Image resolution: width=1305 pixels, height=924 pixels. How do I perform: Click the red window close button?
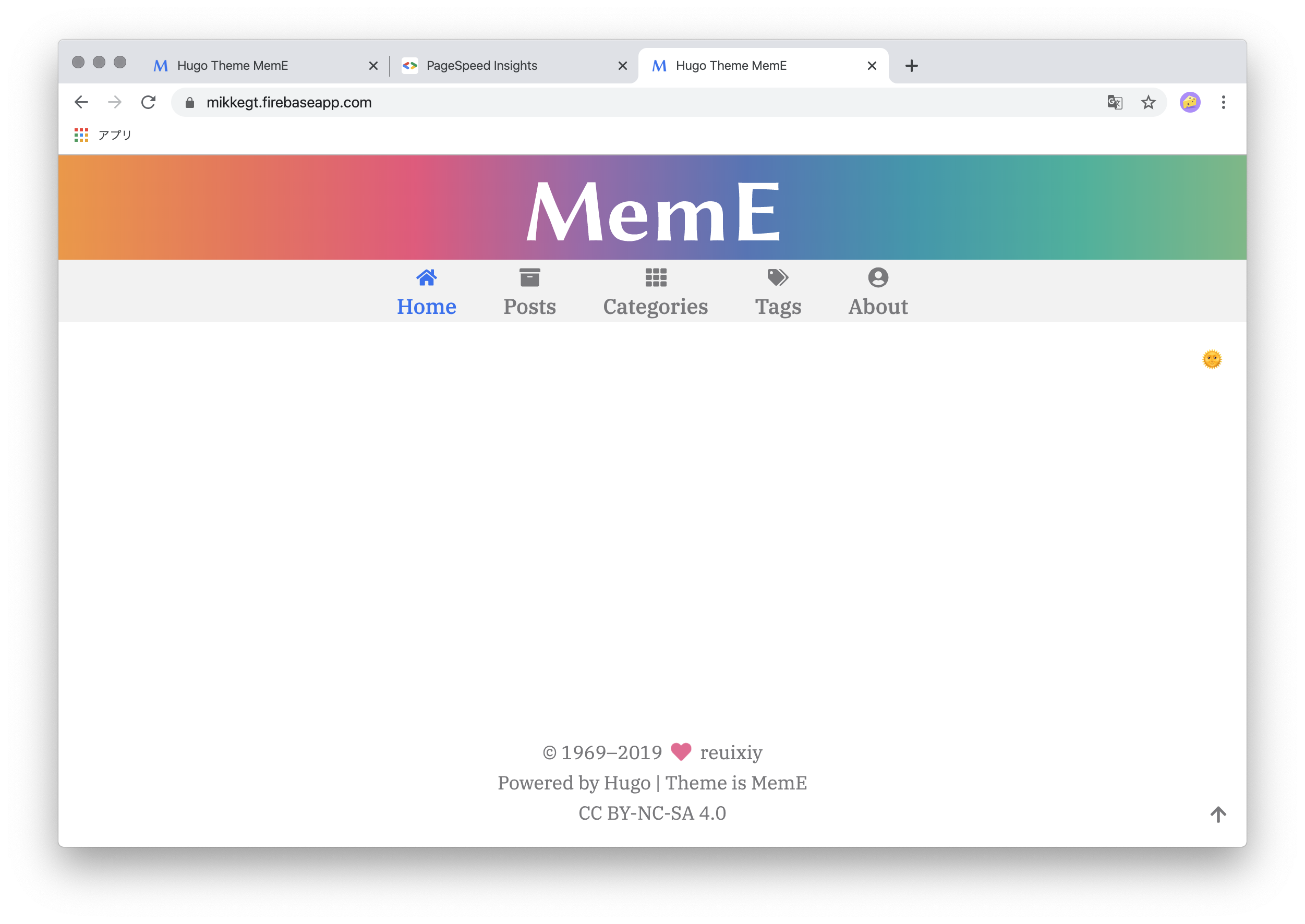[x=79, y=62]
